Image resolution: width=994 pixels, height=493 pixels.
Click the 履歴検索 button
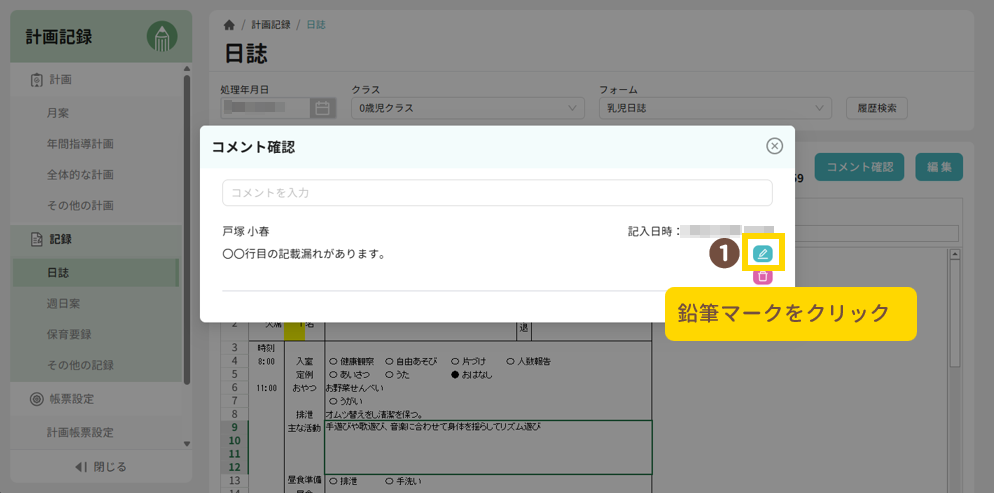[x=877, y=108]
